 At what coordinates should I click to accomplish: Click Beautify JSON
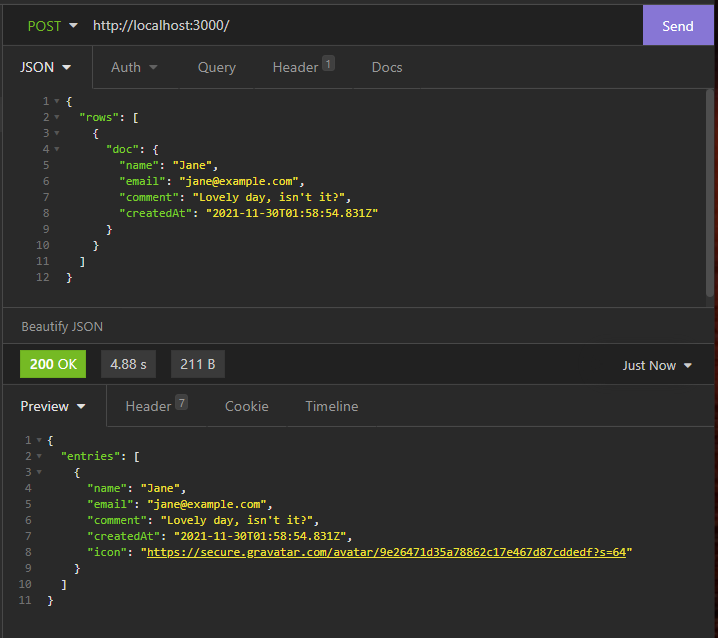(x=62, y=327)
